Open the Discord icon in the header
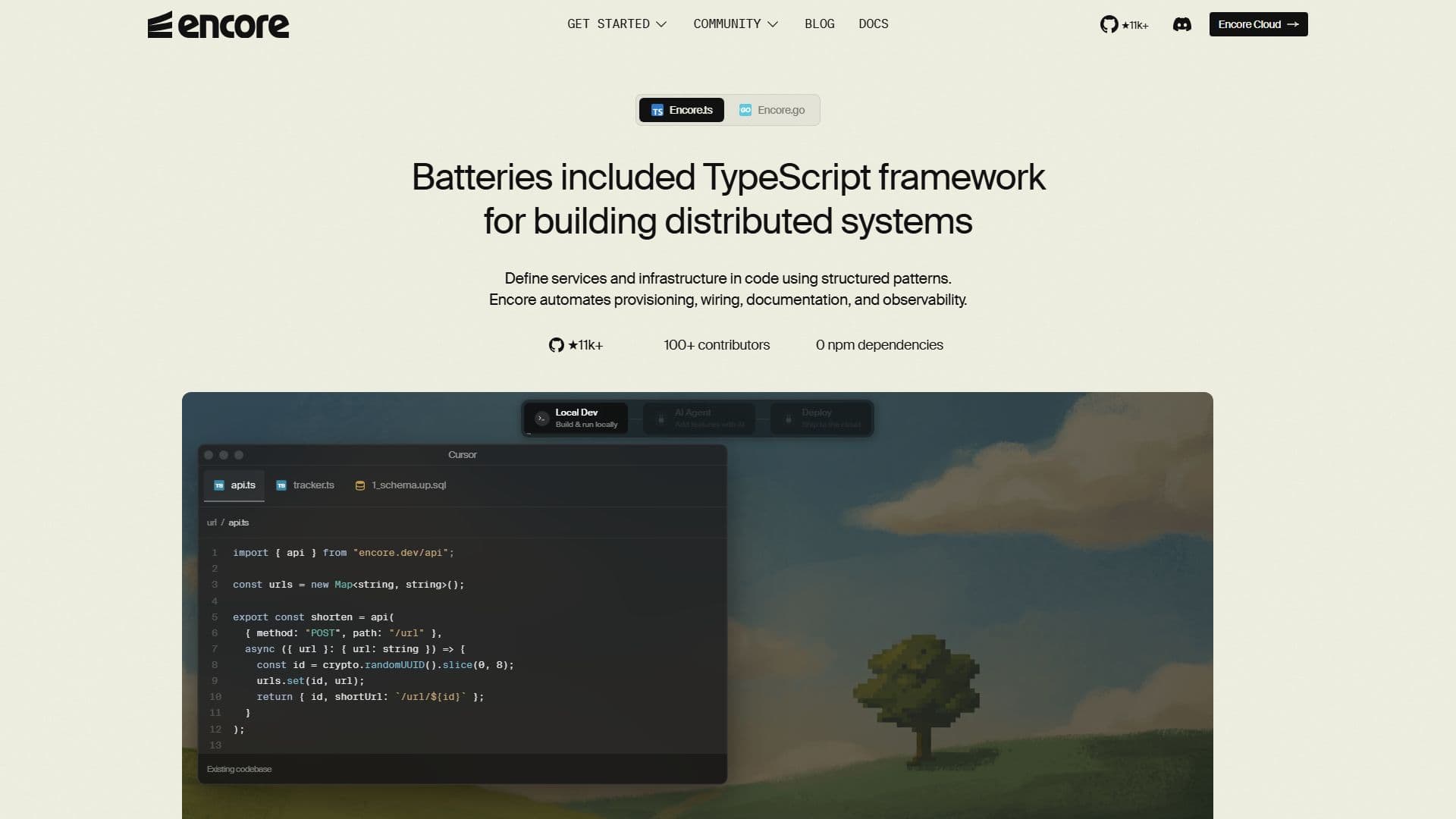1456x819 pixels. click(x=1181, y=24)
